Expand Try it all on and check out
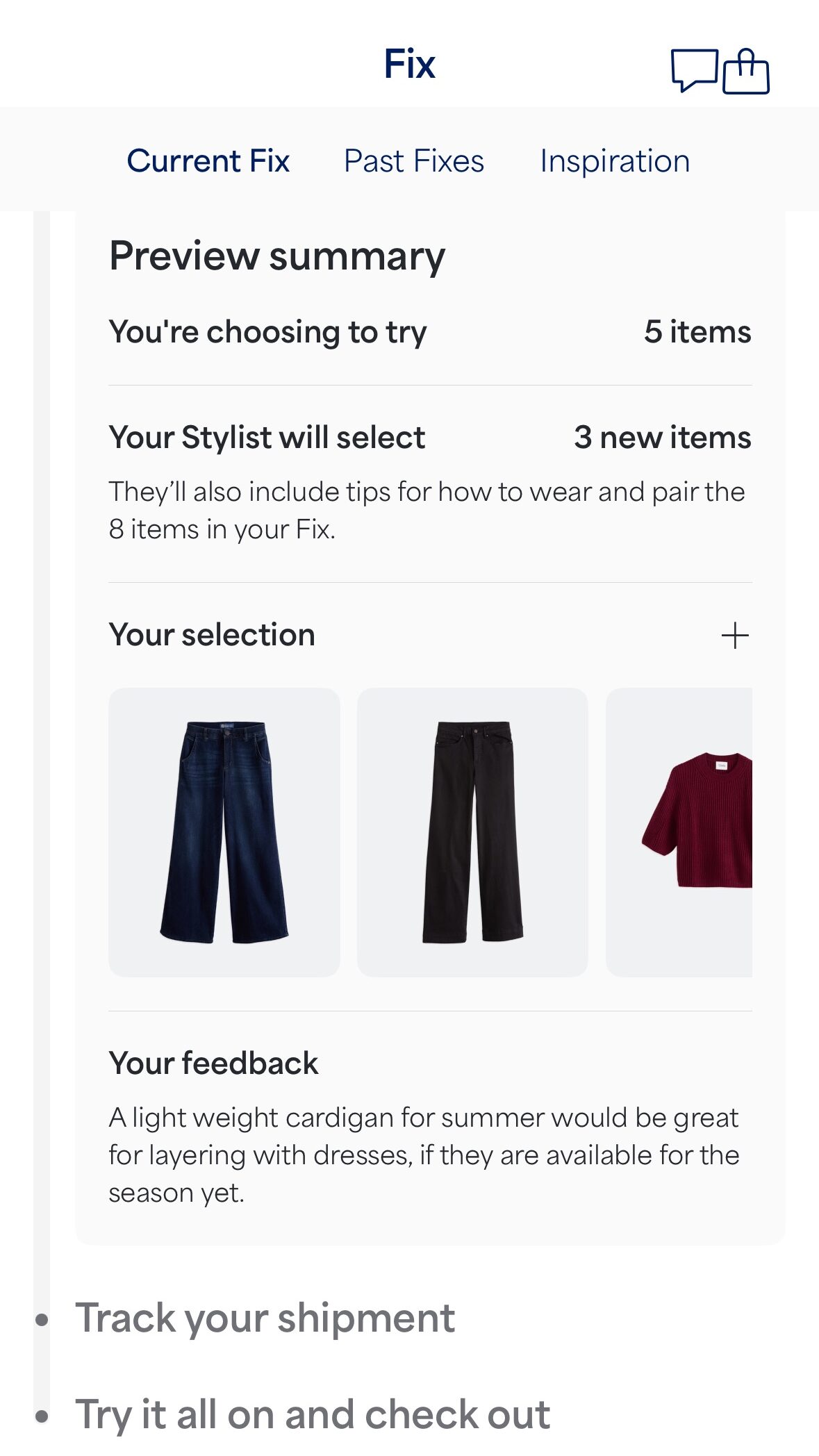 [313, 1414]
